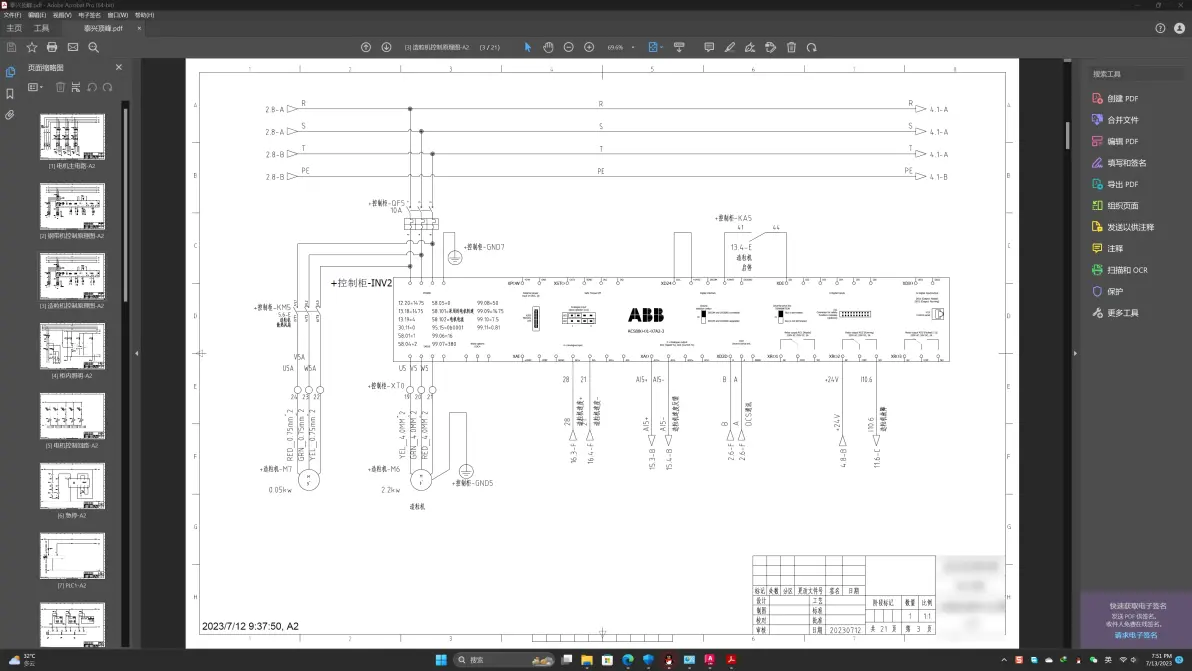1192x671 pixels.
Task: Select the page 4 thumbnail 柜内照明-A2
Action: point(72,347)
